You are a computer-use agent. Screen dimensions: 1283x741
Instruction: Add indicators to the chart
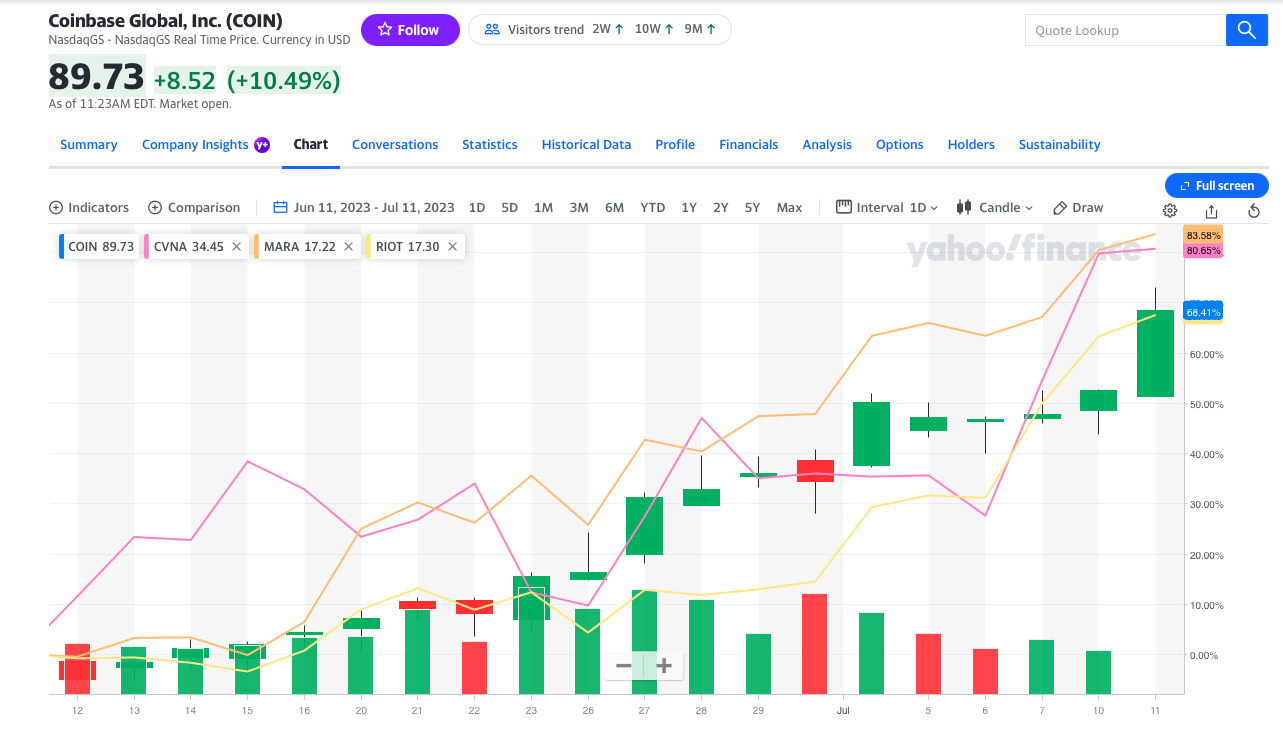89,207
